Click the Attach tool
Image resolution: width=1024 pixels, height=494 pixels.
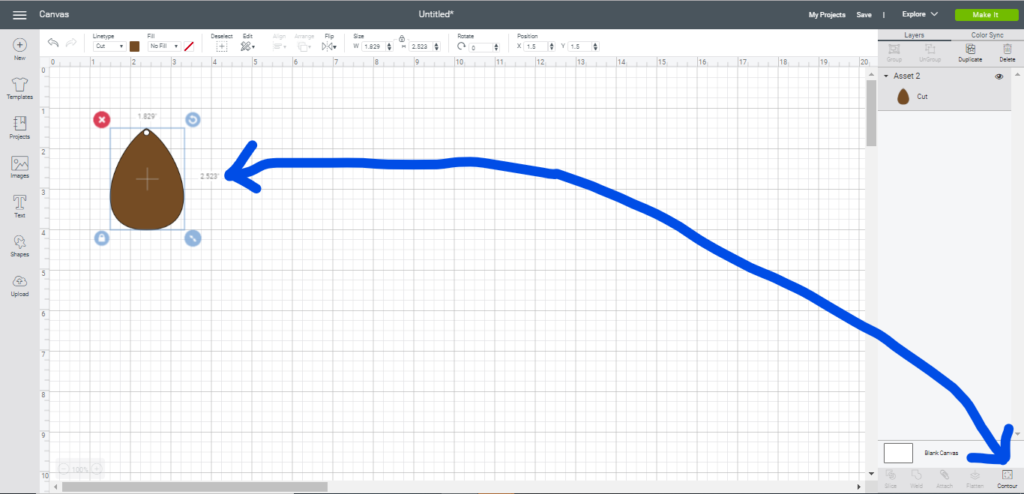[944, 478]
